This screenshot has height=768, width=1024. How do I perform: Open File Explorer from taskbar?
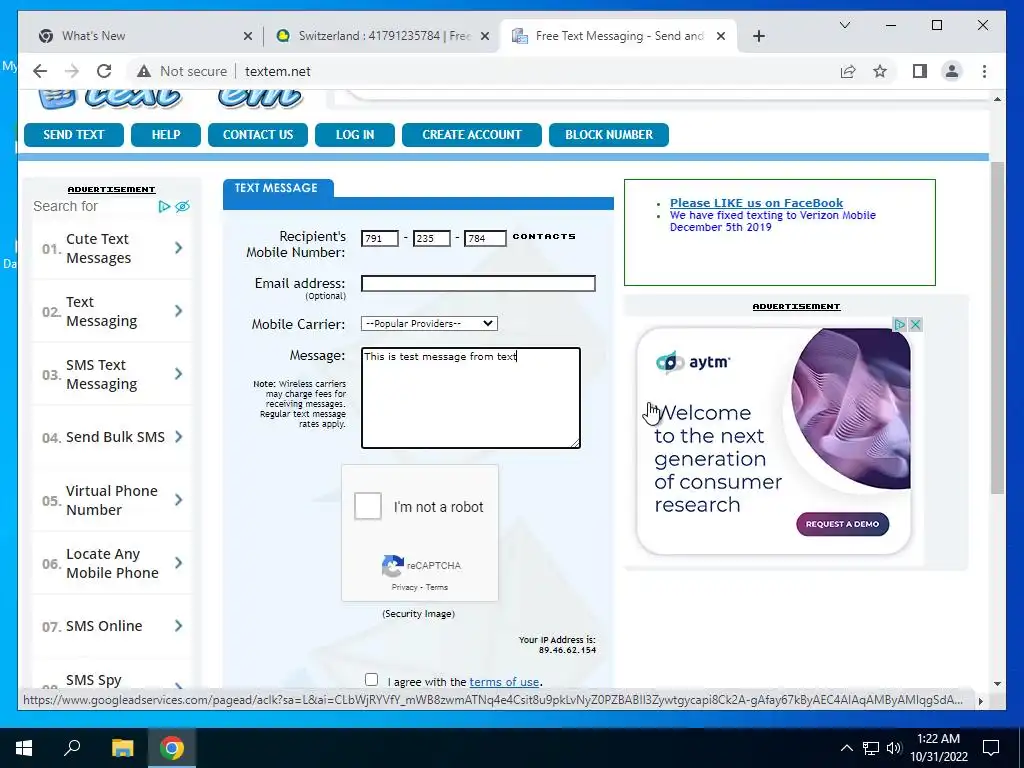coord(122,748)
